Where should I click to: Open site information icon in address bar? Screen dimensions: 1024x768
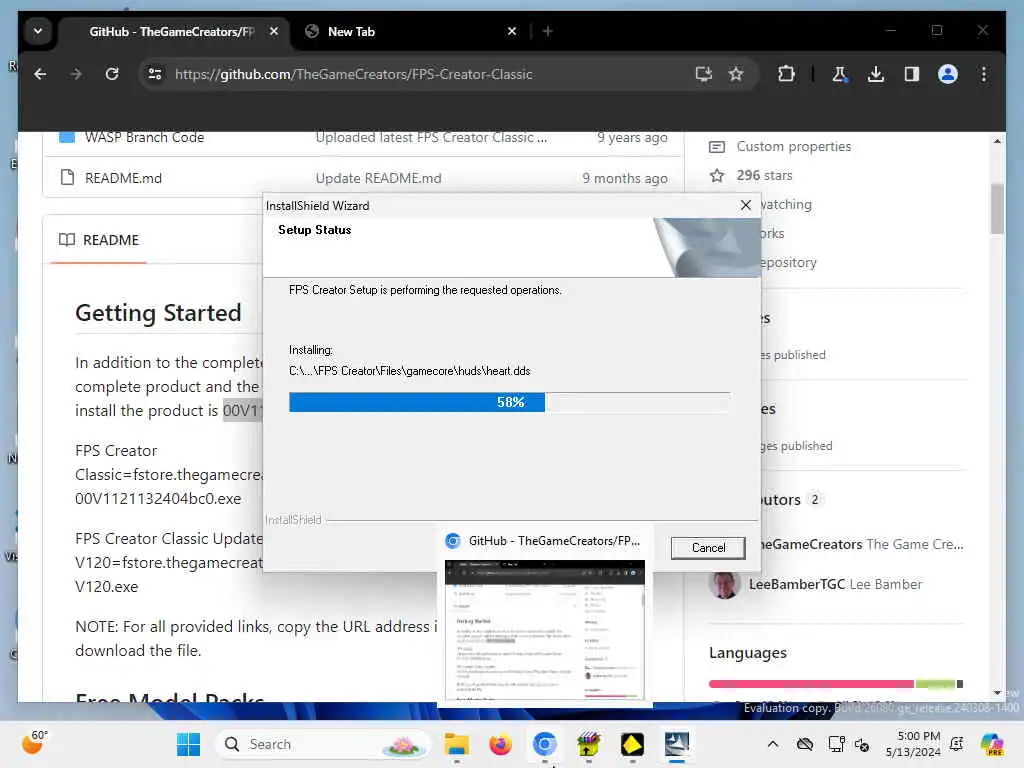(155, 74)
